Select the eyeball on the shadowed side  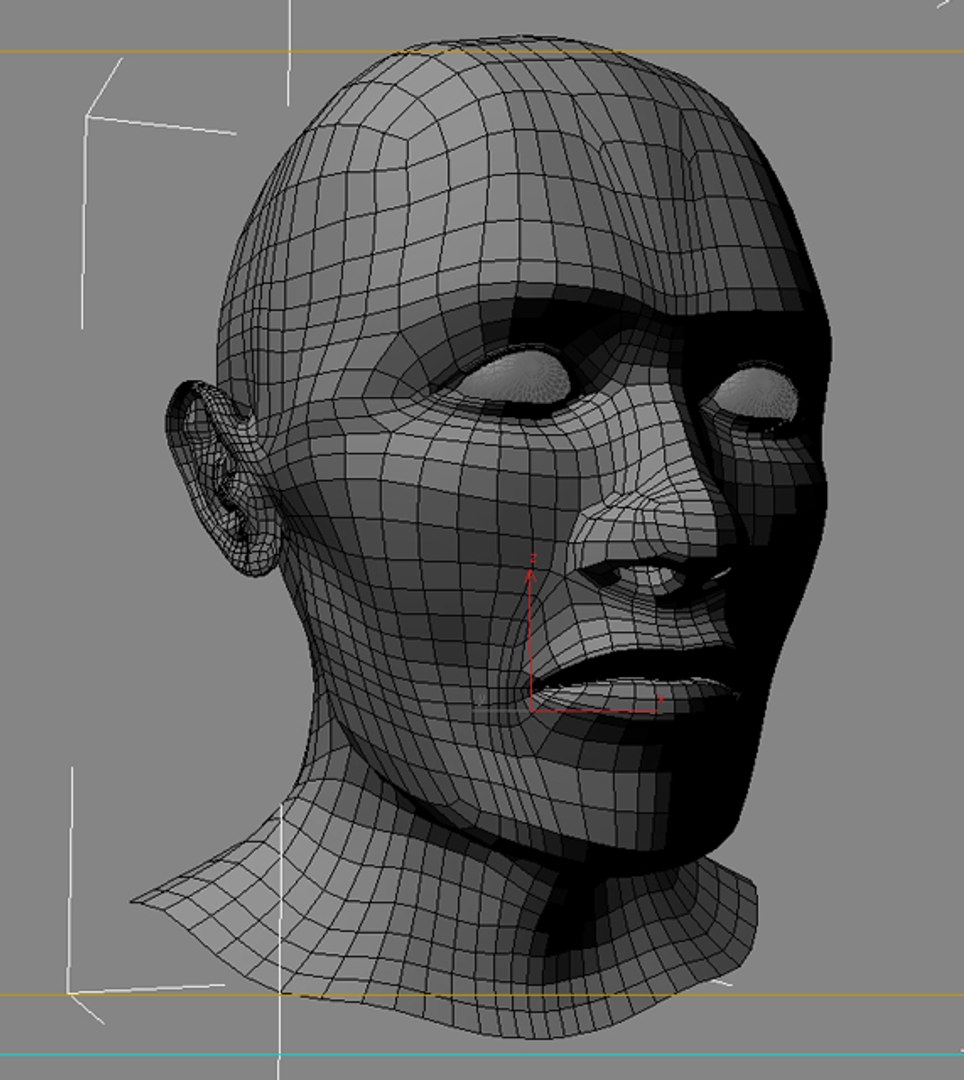click(757, 394)
